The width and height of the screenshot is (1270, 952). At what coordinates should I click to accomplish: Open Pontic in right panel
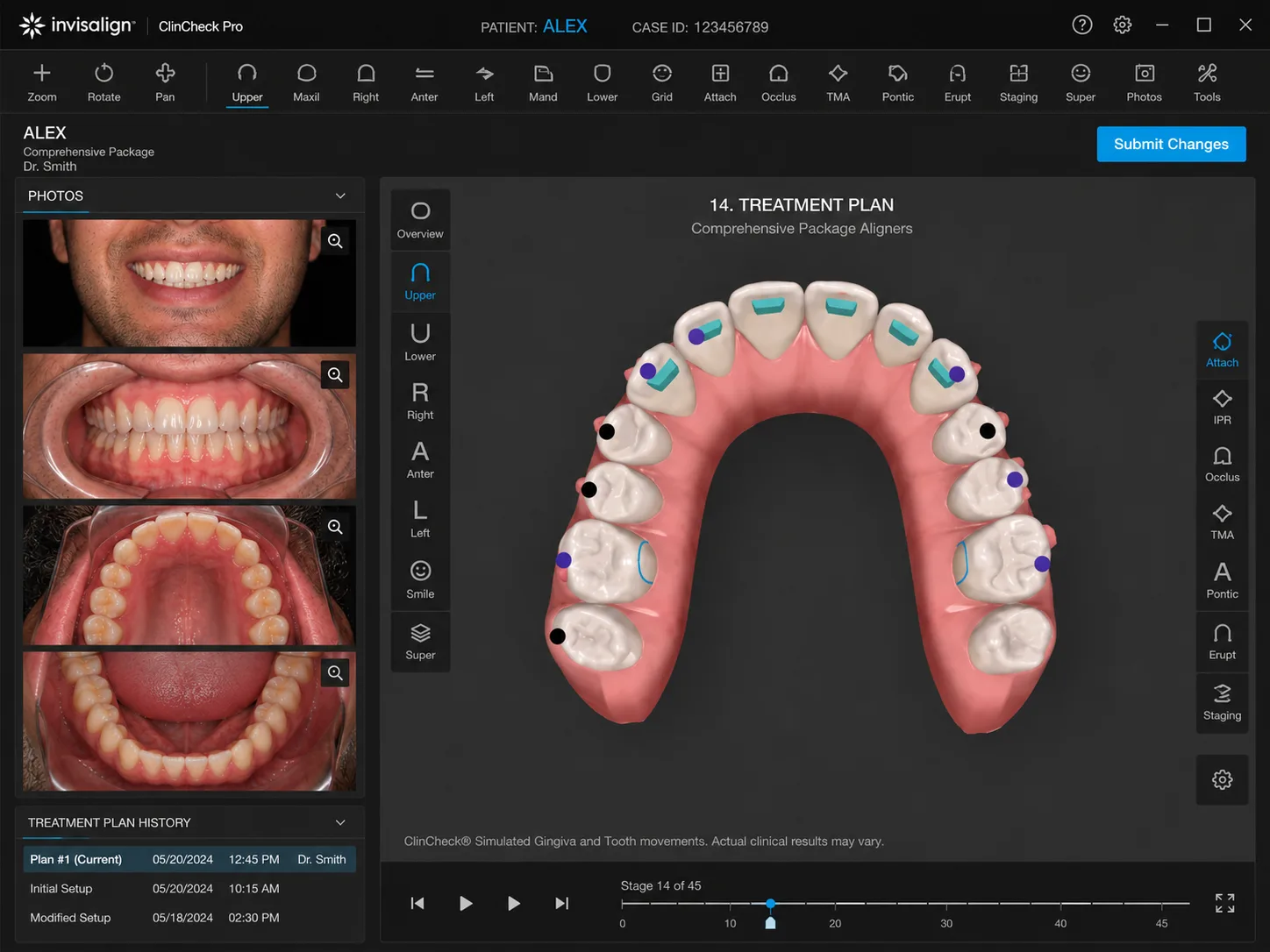tap(1222, 580)
